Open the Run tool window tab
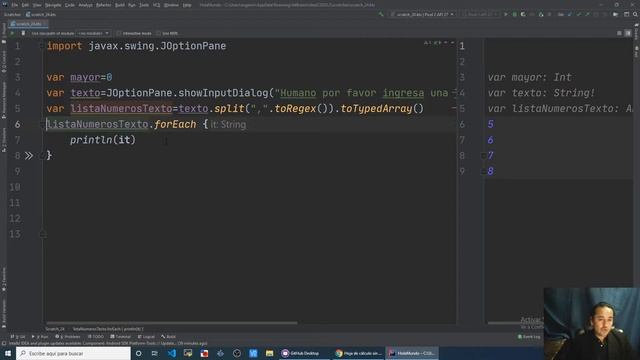The width and height of the screenshot is (640, 360). (40, 337)
